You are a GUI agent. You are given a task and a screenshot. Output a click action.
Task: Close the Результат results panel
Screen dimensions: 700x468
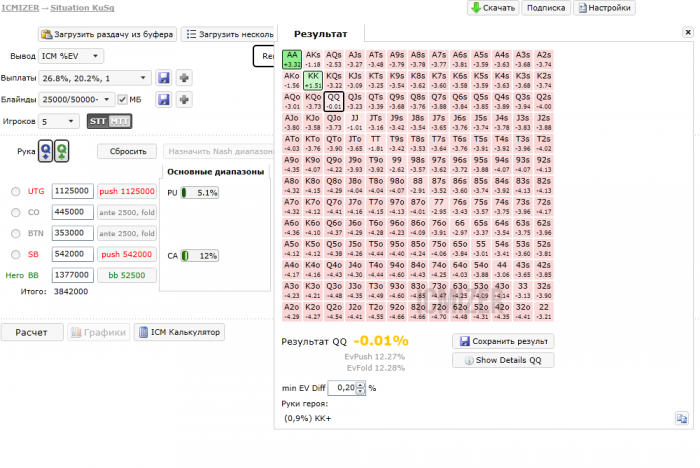coord(688,32)
